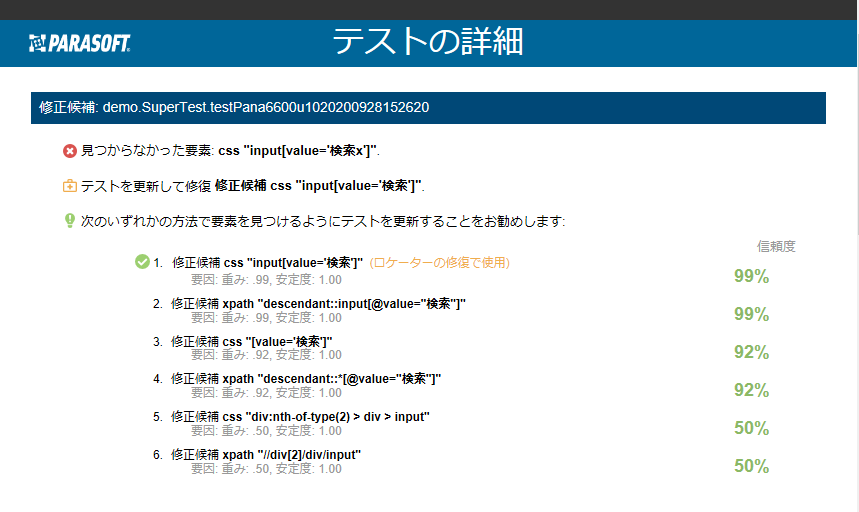Click the orange repair kit icon beside テストを更新して修復
Viewport: 859px width, 512px height.
click(70, 186)
